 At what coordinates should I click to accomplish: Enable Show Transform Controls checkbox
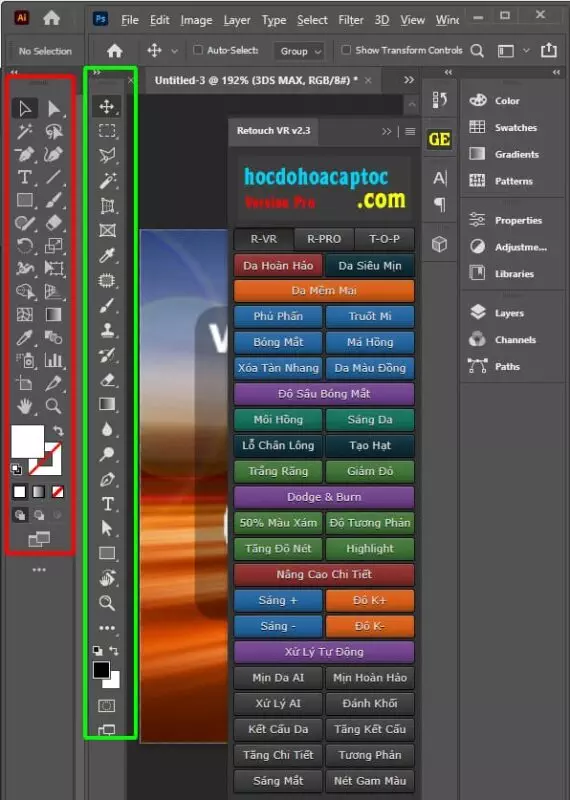(x=346, y=50)
